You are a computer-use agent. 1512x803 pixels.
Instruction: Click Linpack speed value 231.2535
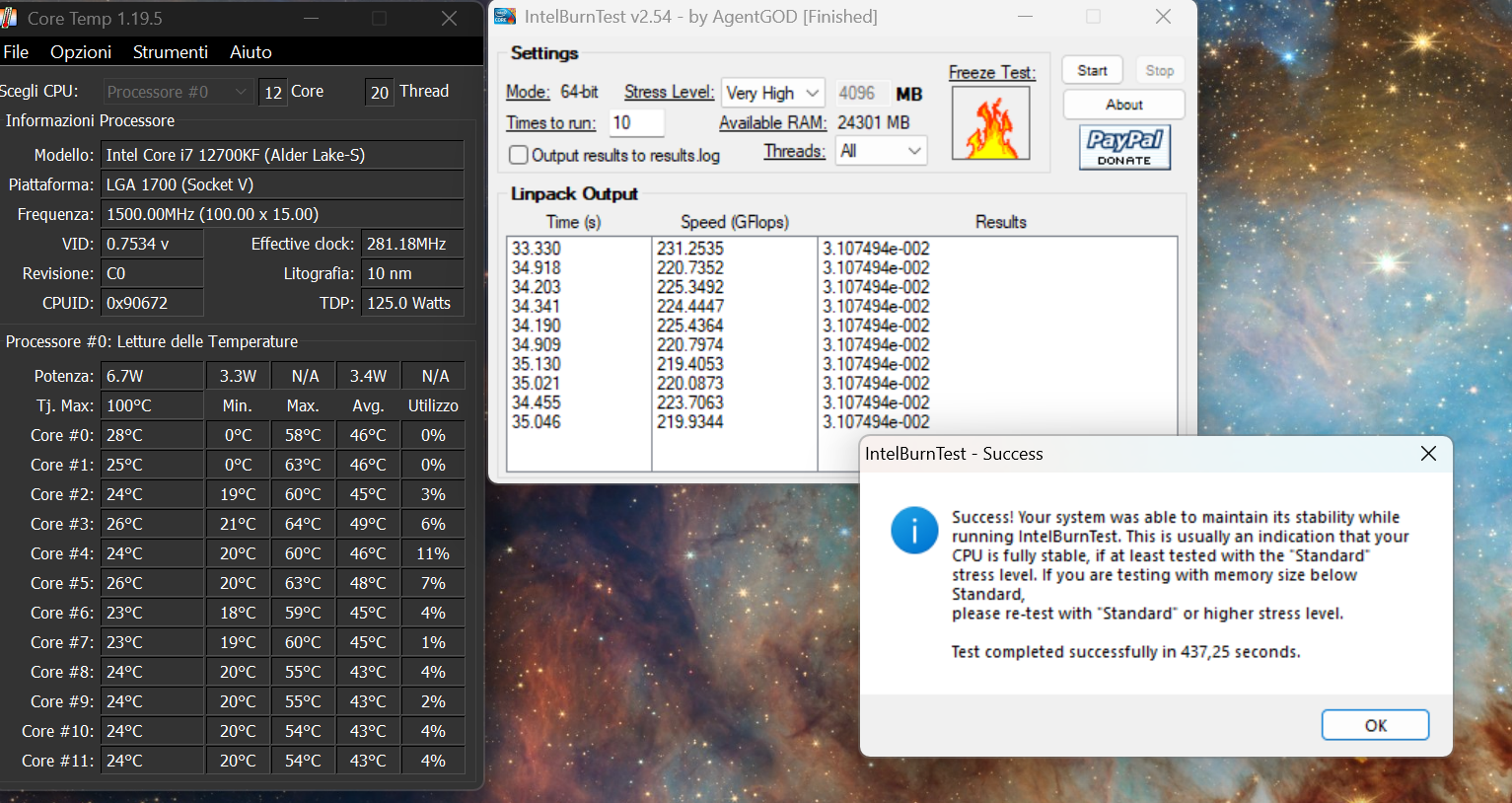point(690,249)
